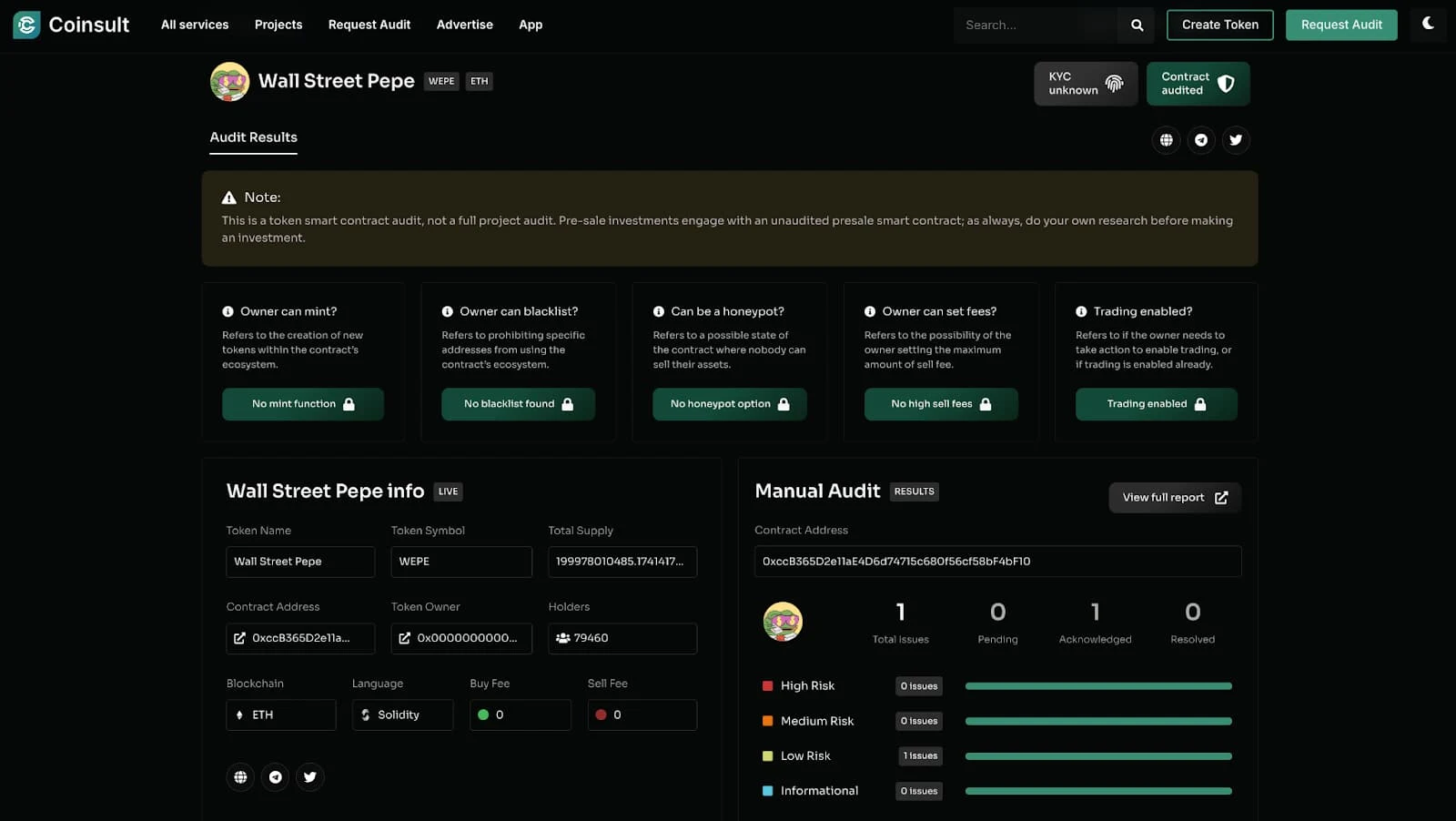Click the RESULTS badge
Image resolution: width=1456 pixels, height=821 pixels.
point(914,492)
